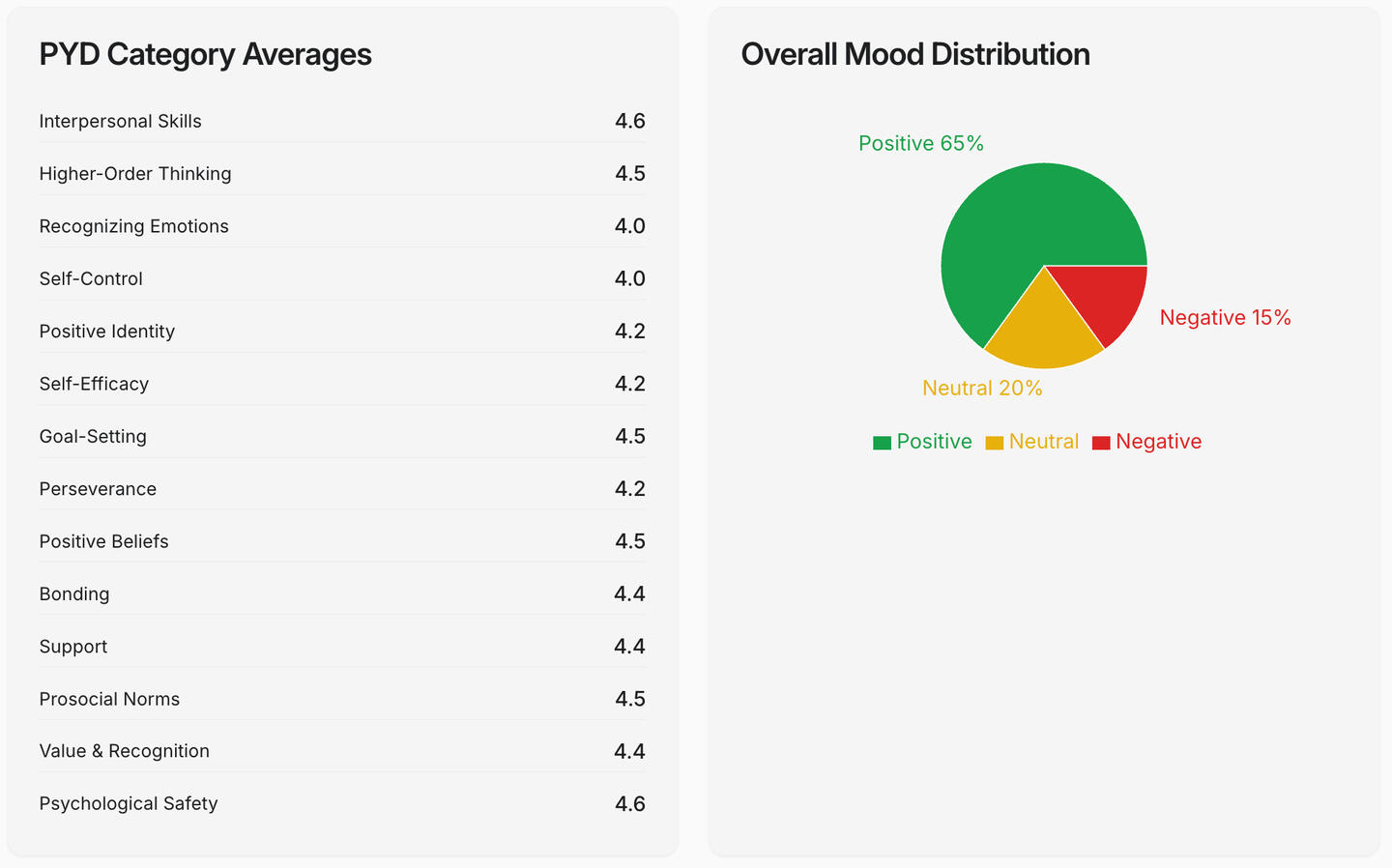Click the Self-Control score 4.0
This screenshot has width=1392, height=868.
(x=629, y=278)
